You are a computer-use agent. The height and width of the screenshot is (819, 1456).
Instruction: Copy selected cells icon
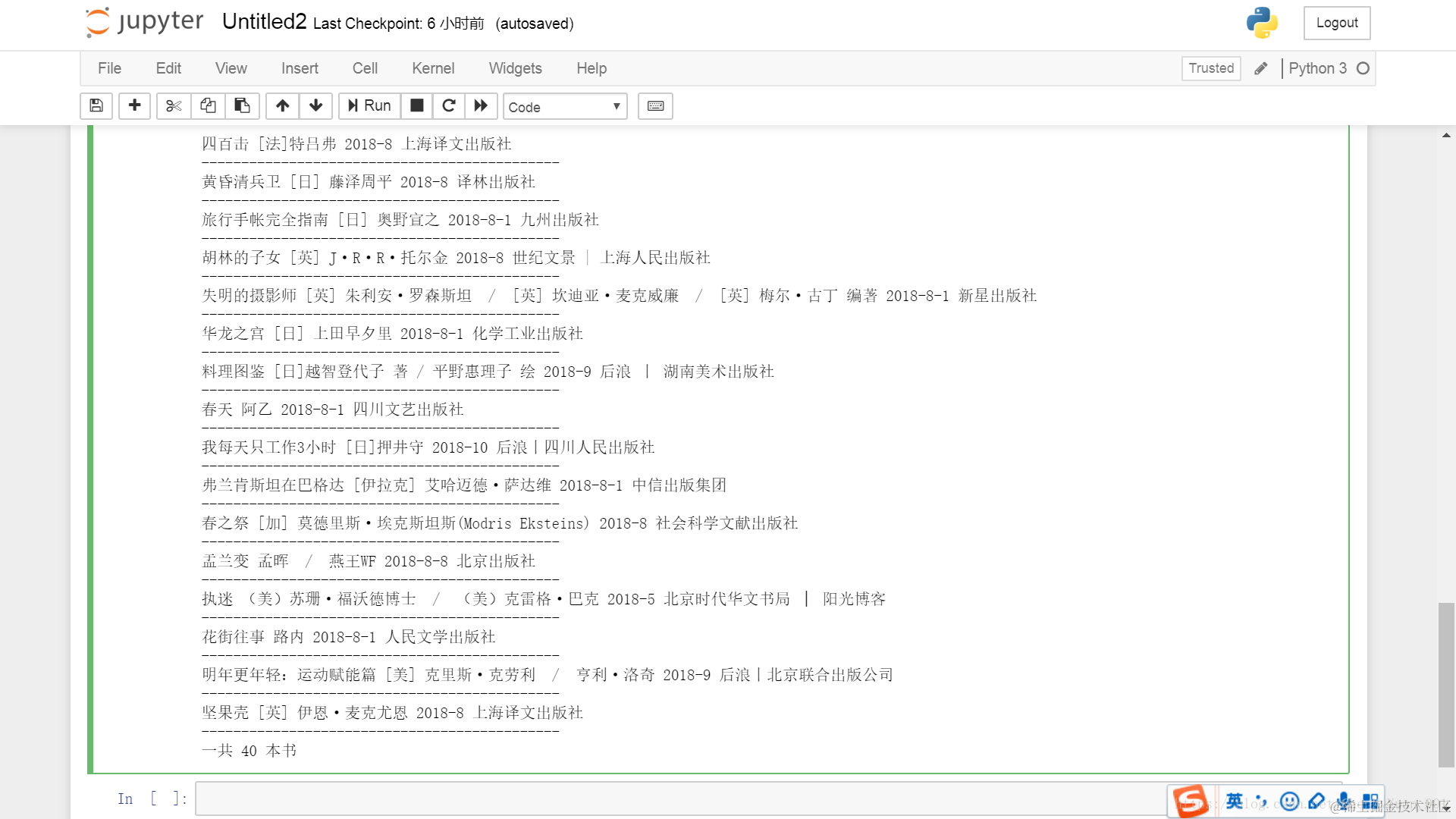(x=208, y=106)
